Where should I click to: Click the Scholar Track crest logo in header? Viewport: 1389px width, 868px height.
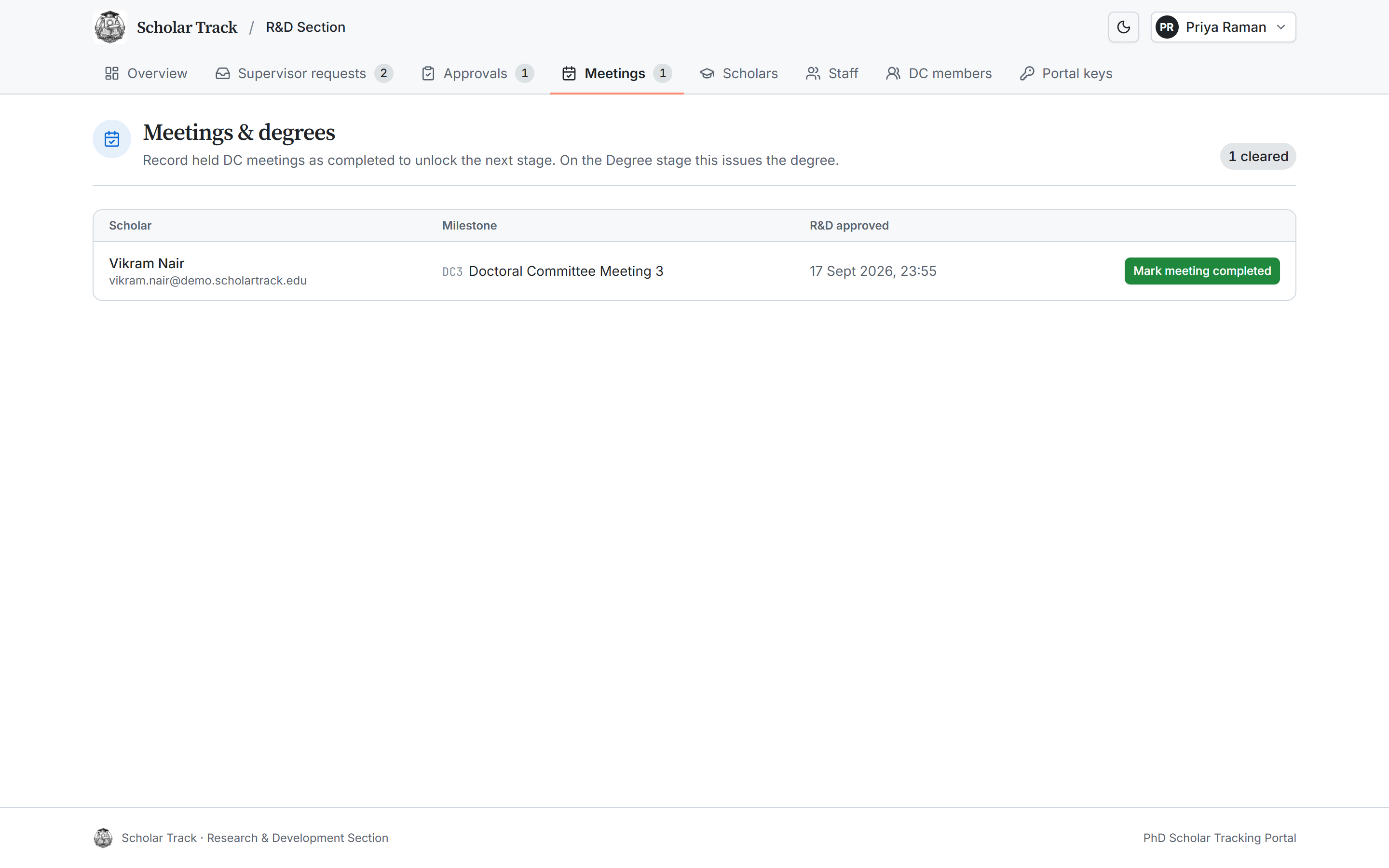click(109, 27)
